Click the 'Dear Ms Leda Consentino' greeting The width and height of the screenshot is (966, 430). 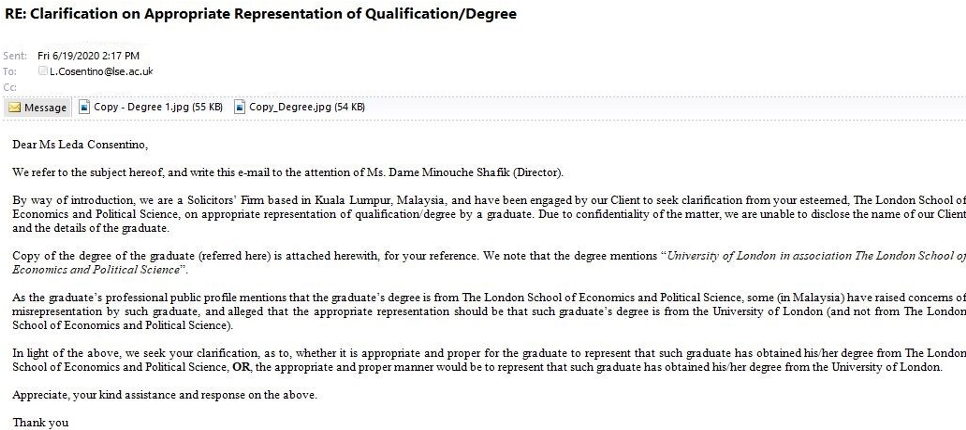click(79, 146)
